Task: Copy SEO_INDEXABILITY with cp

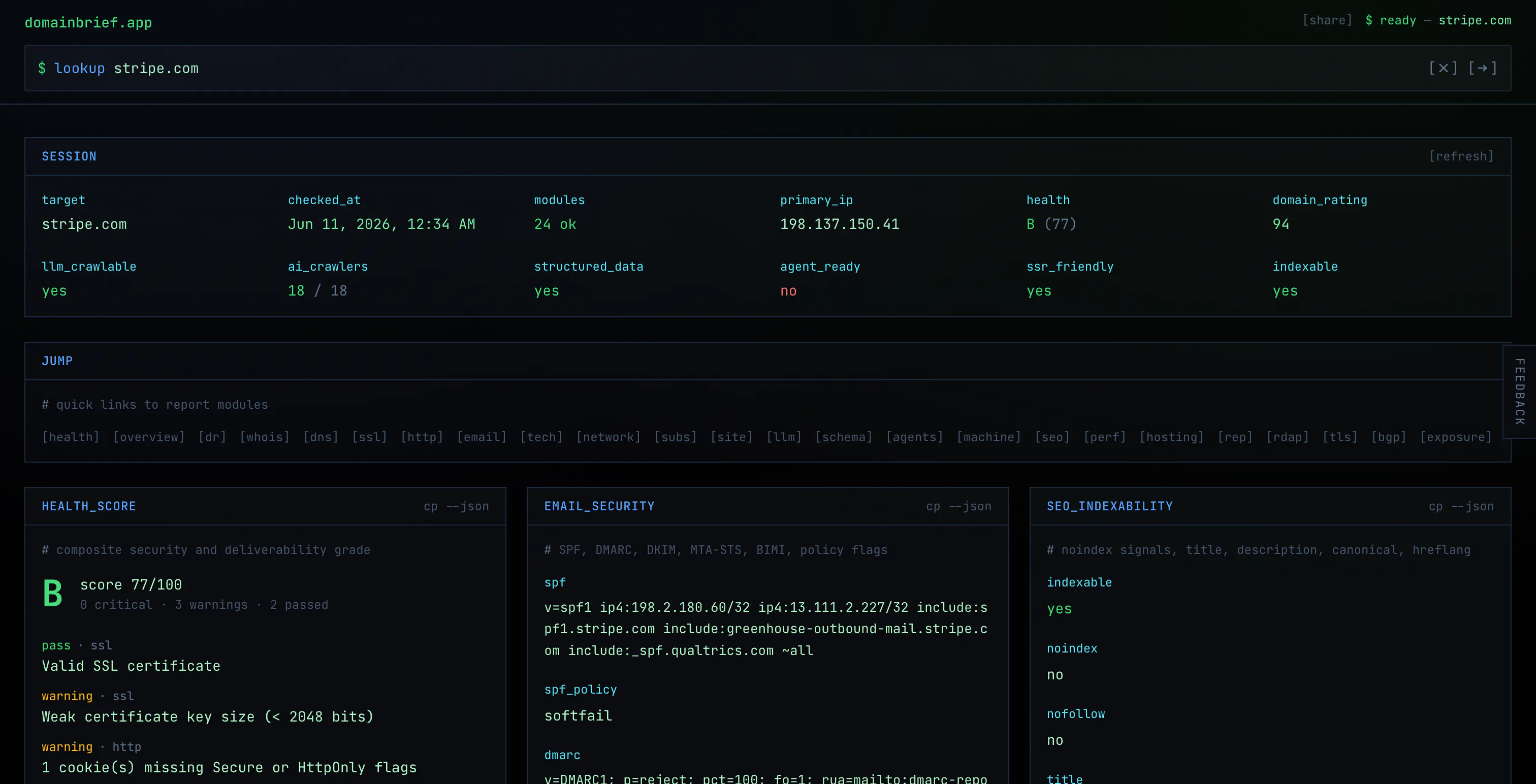Action: pos(1436,506)
